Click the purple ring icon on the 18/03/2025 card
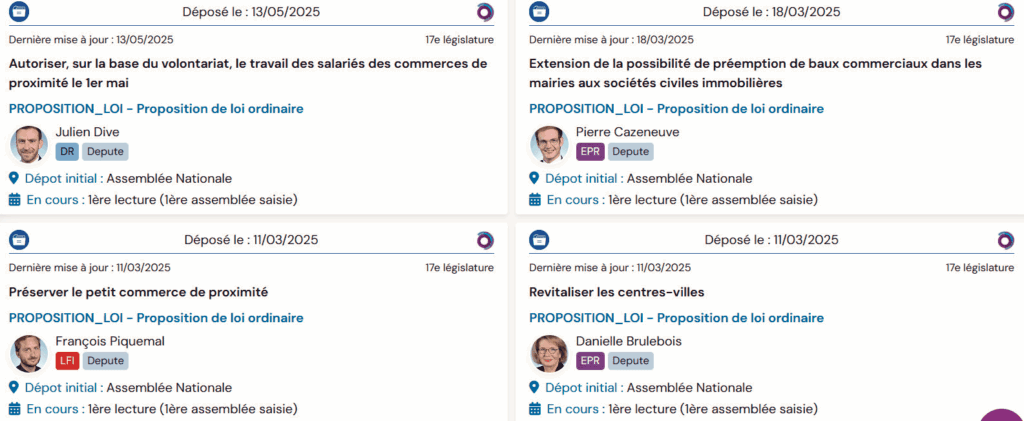1024x421 pixels. [x=1005, y=12]
